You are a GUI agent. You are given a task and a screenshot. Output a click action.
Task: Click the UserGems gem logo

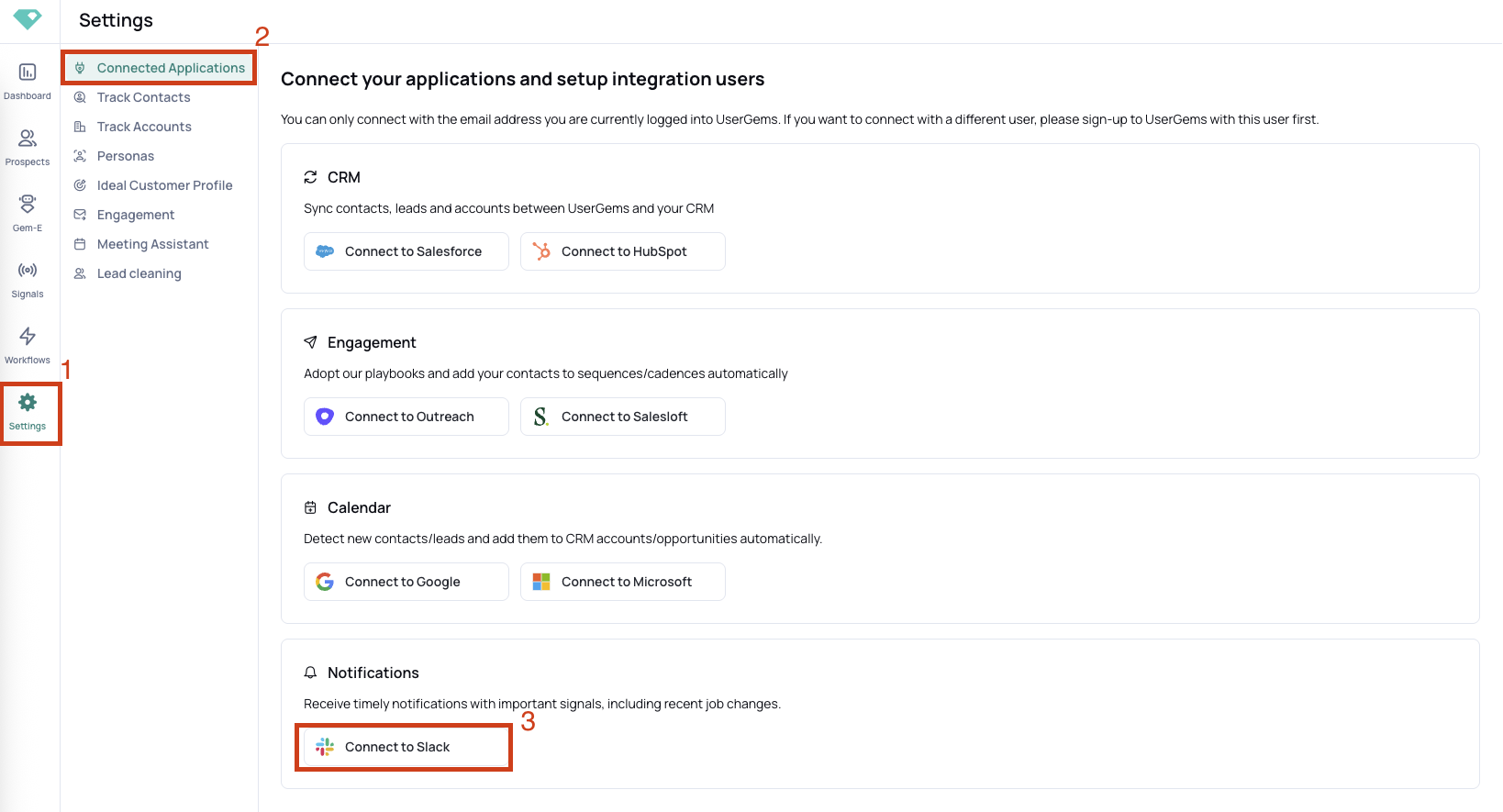point(28,18)
